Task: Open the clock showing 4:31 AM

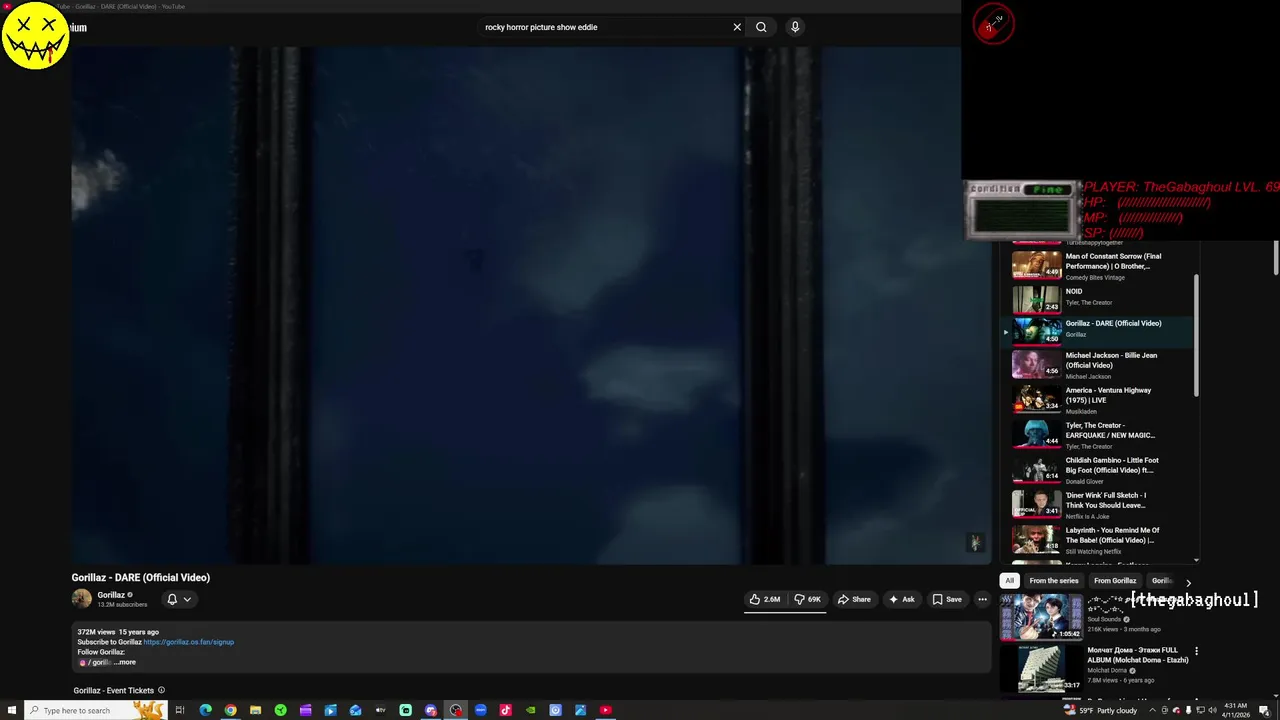Action: coord(1237,710)
